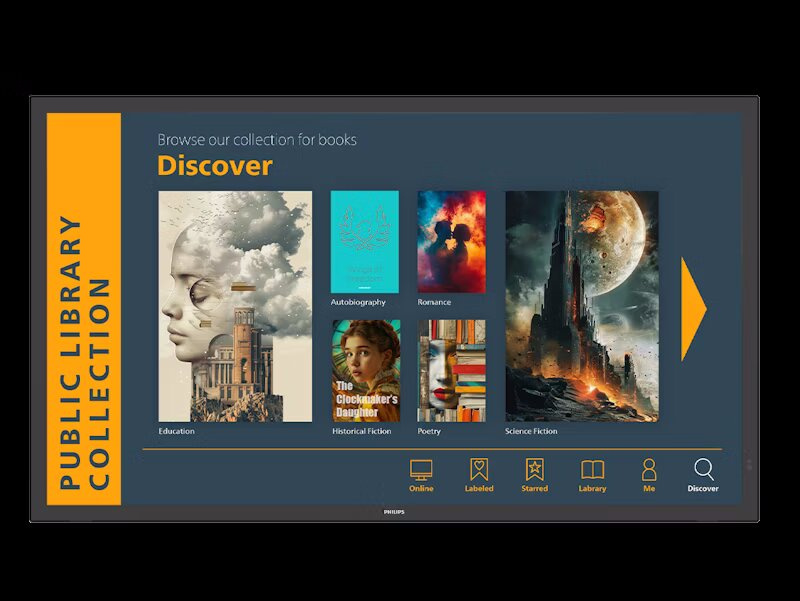Click the orange next arrow
The image size is (800, 601).
(693, 309)
